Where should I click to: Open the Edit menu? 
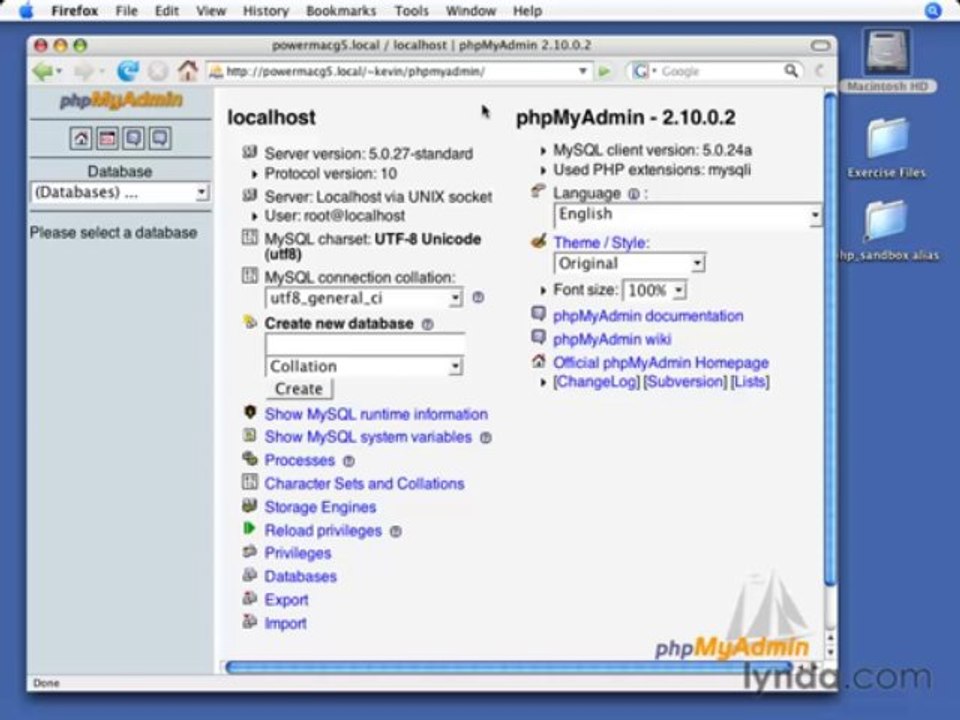coord(166,10)
